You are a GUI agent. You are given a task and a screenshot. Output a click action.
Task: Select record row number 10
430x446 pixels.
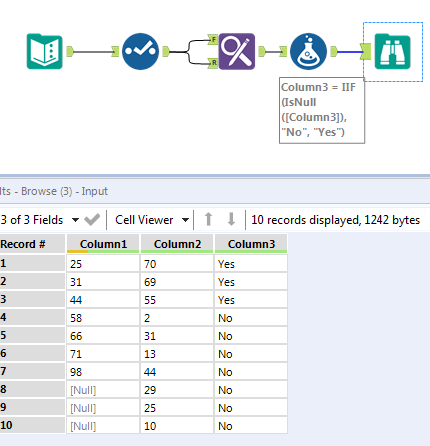32,426
